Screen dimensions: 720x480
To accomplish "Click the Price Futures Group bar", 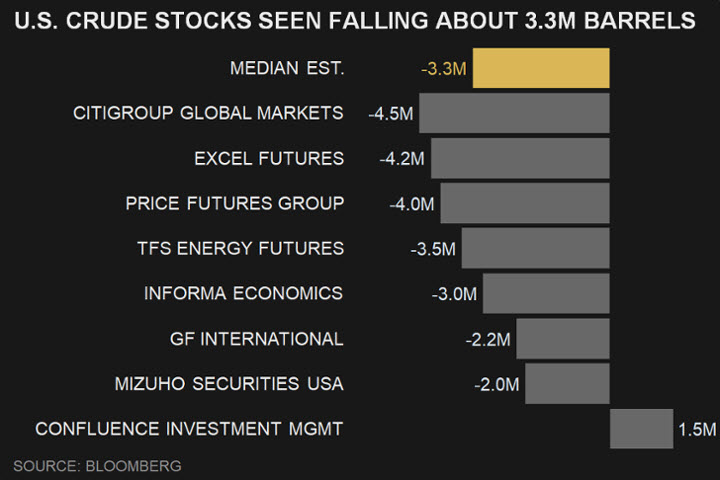I will tap(524, 203).
